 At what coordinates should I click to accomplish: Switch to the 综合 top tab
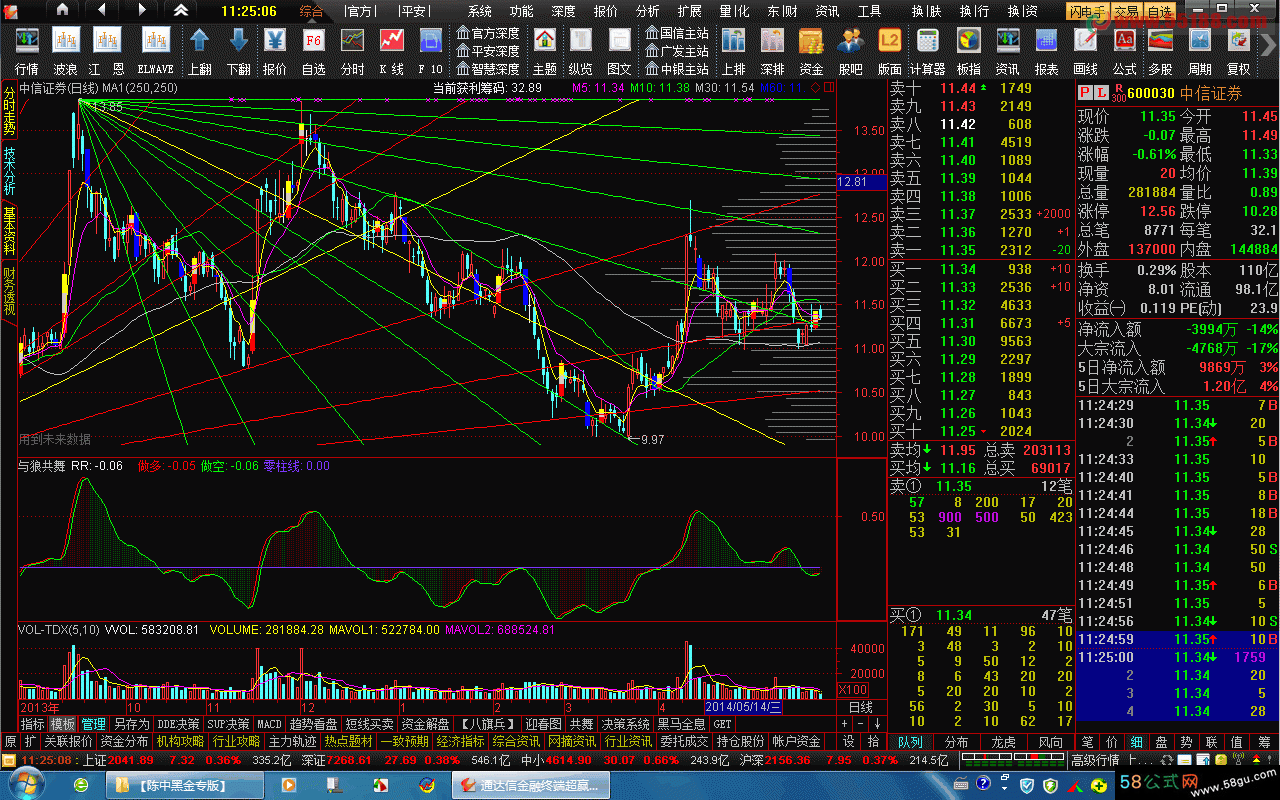pyautogui.click(x=312, y=11)
